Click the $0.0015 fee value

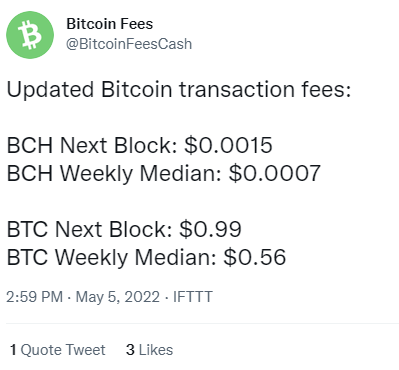point(229,145)
